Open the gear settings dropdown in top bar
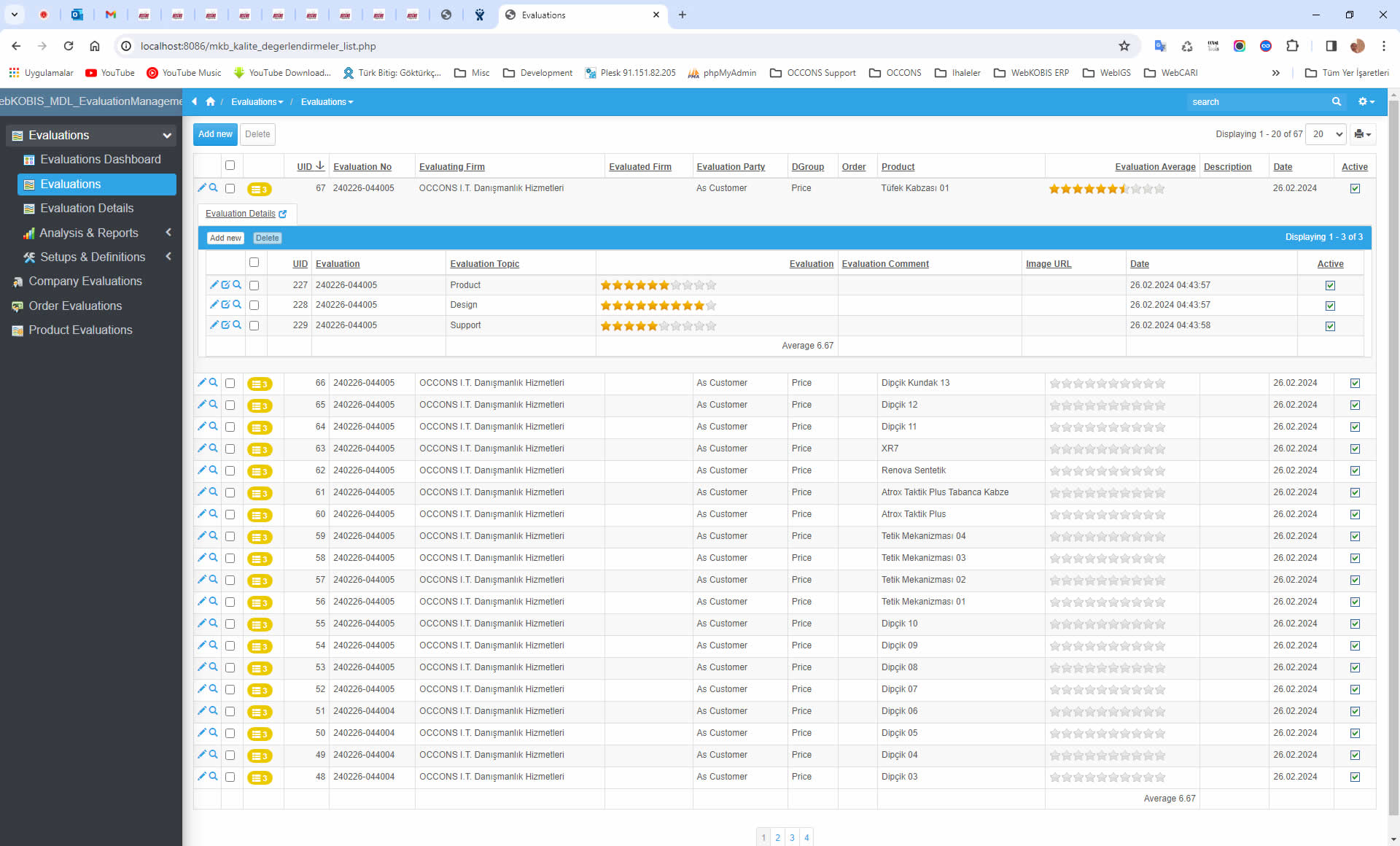 pos(1366,101)
